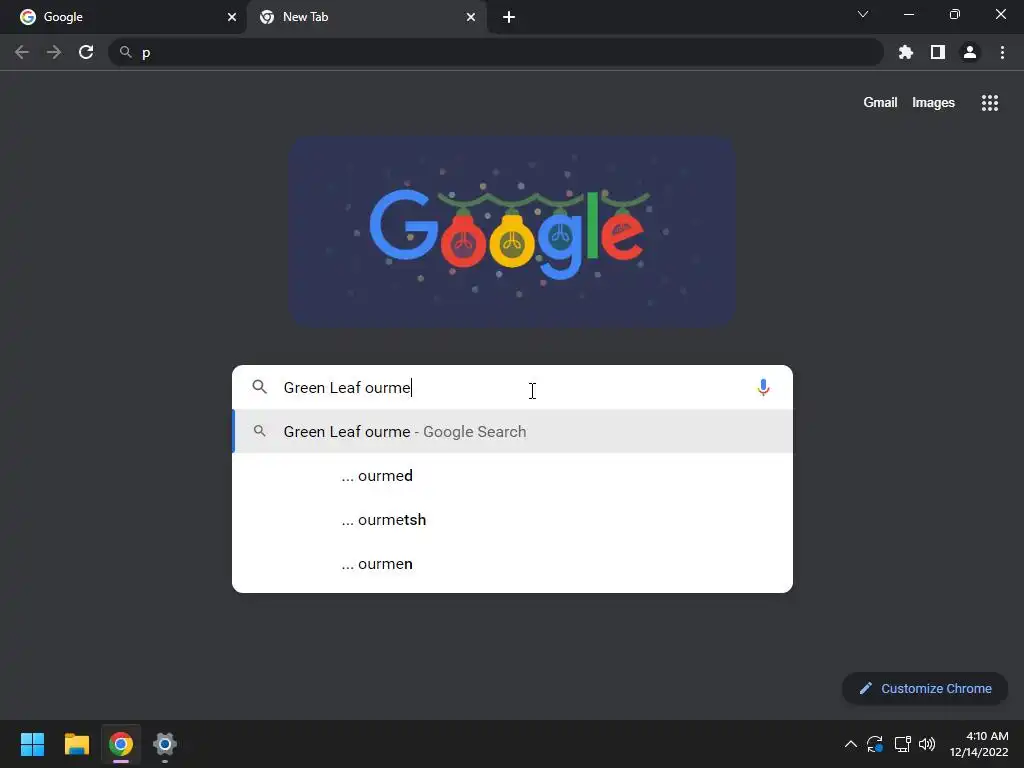Click the Google holiday doodle
1024x768 pixels.
click(x=513, y=232)
